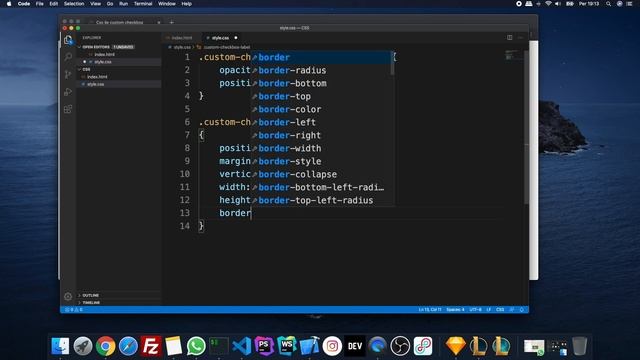
Task: Select border-bottom suggestion
Action: pos(321,84)
